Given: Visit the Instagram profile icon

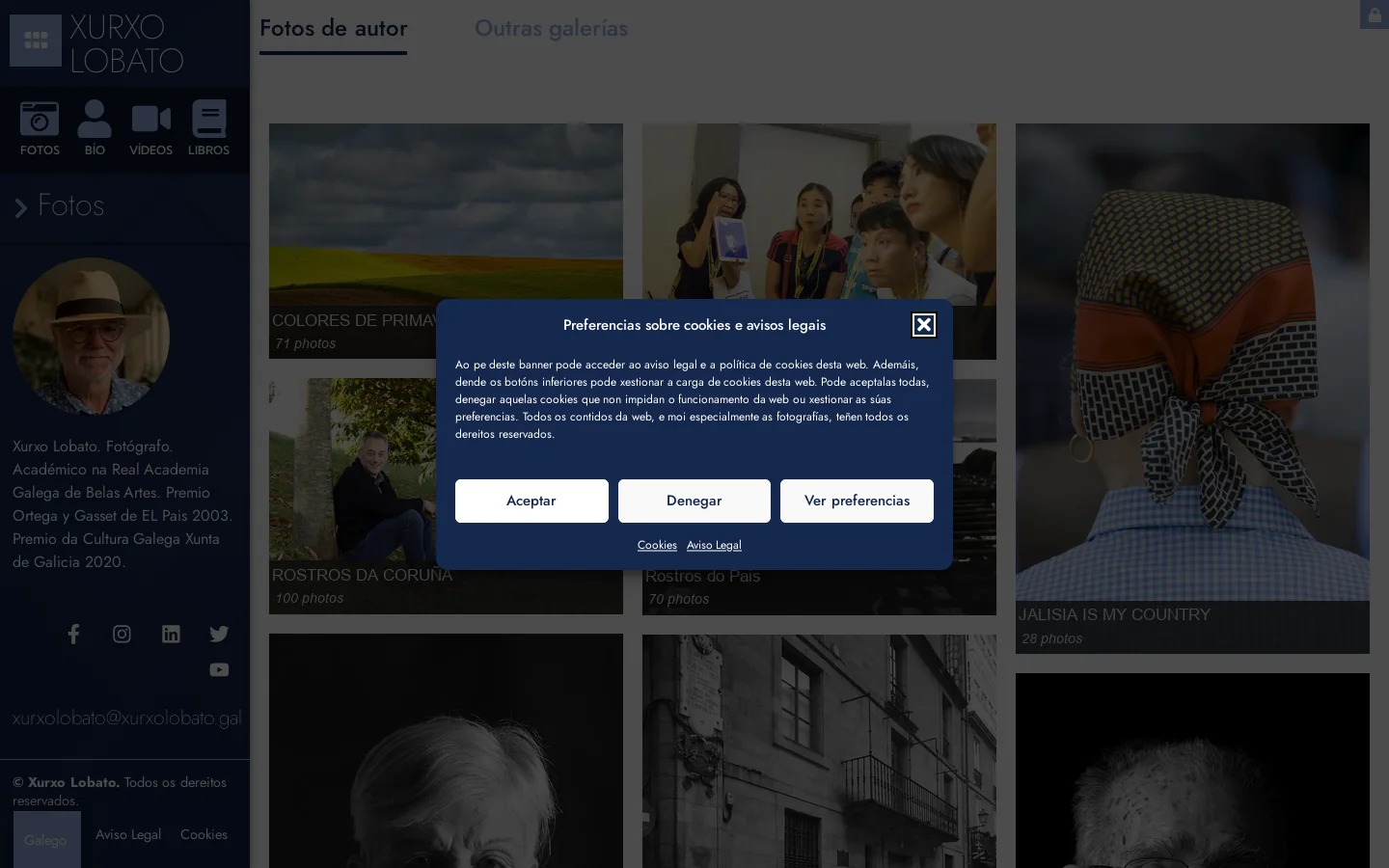Looking at the screenshot, I should point(122,634).
